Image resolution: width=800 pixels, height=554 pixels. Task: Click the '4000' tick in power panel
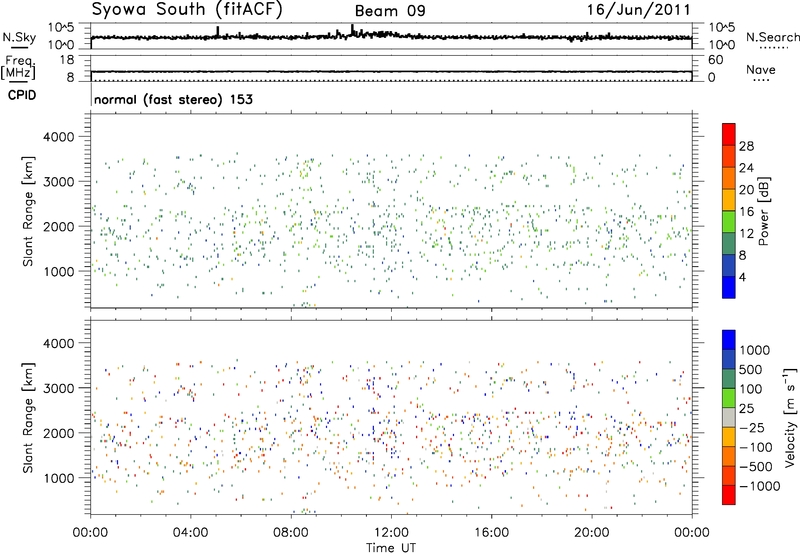(58, 137)
